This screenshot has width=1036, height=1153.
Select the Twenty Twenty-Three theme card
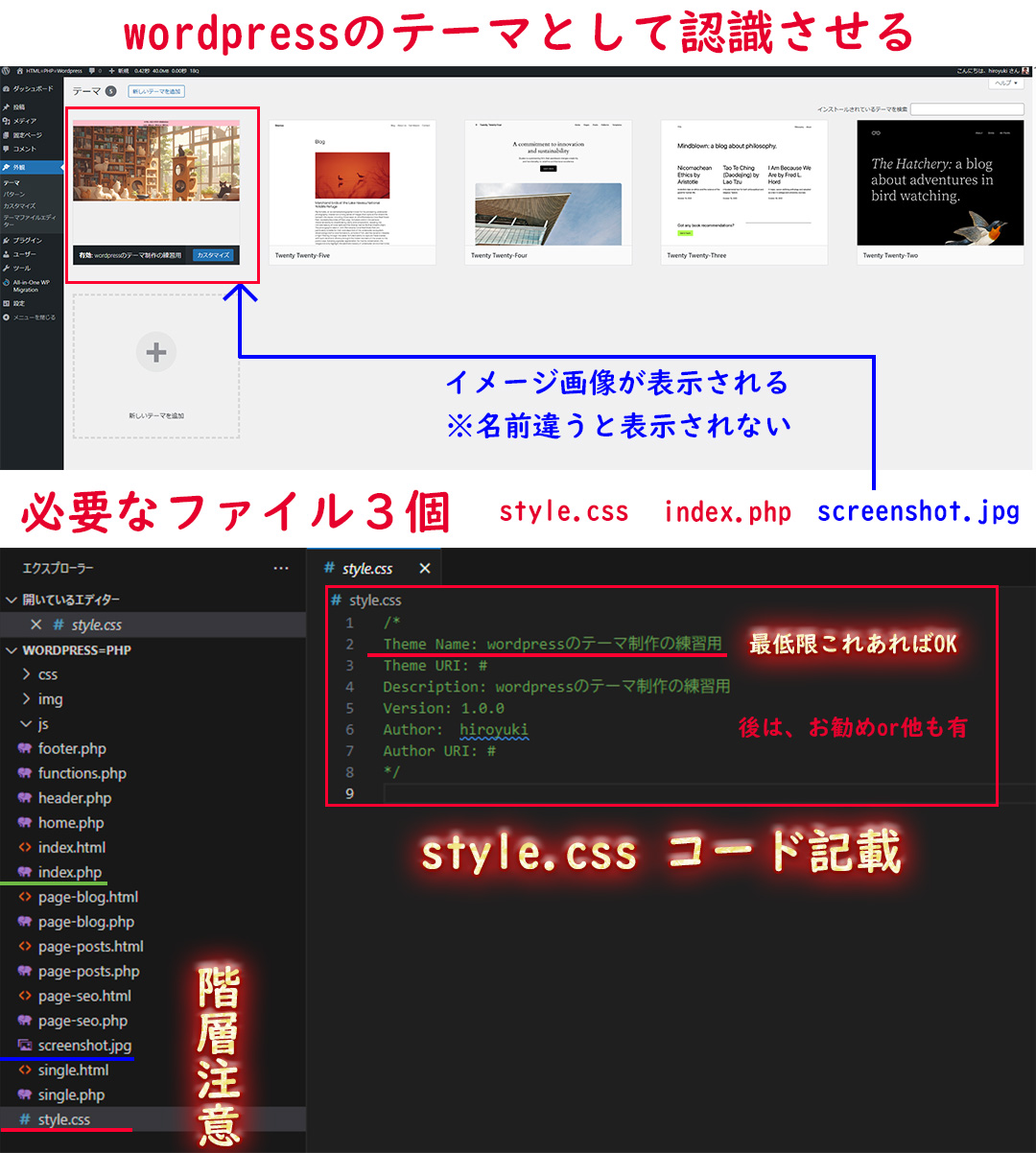(x=744, y=192)
